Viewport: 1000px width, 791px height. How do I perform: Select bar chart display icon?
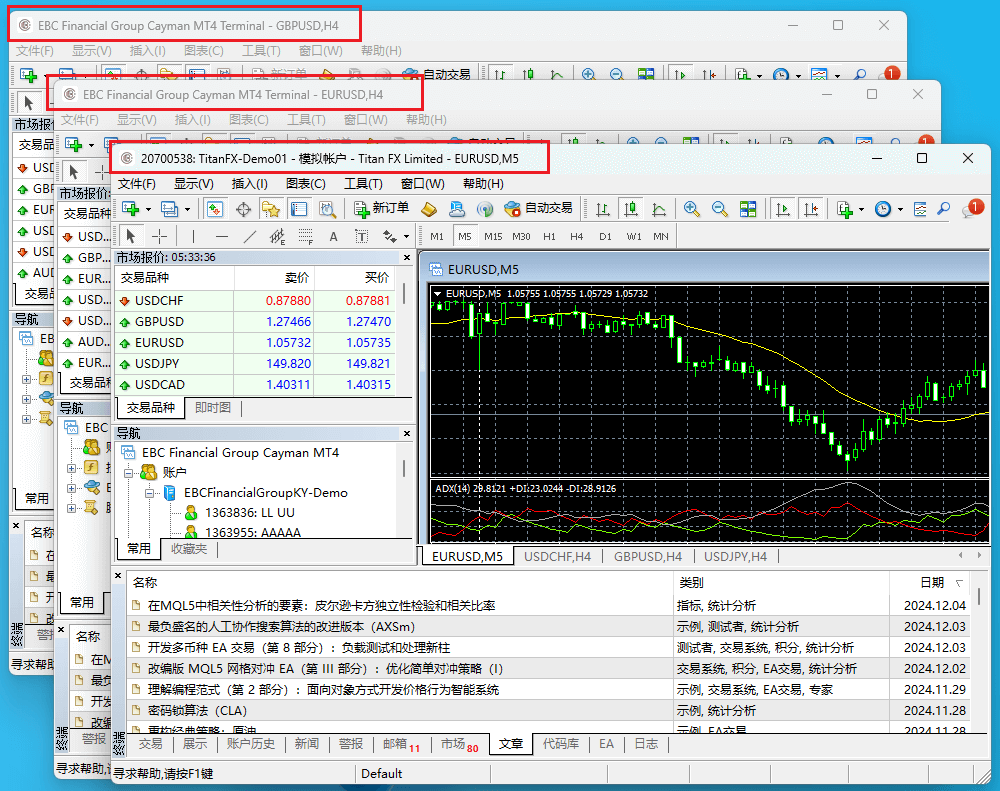point(602,209)
